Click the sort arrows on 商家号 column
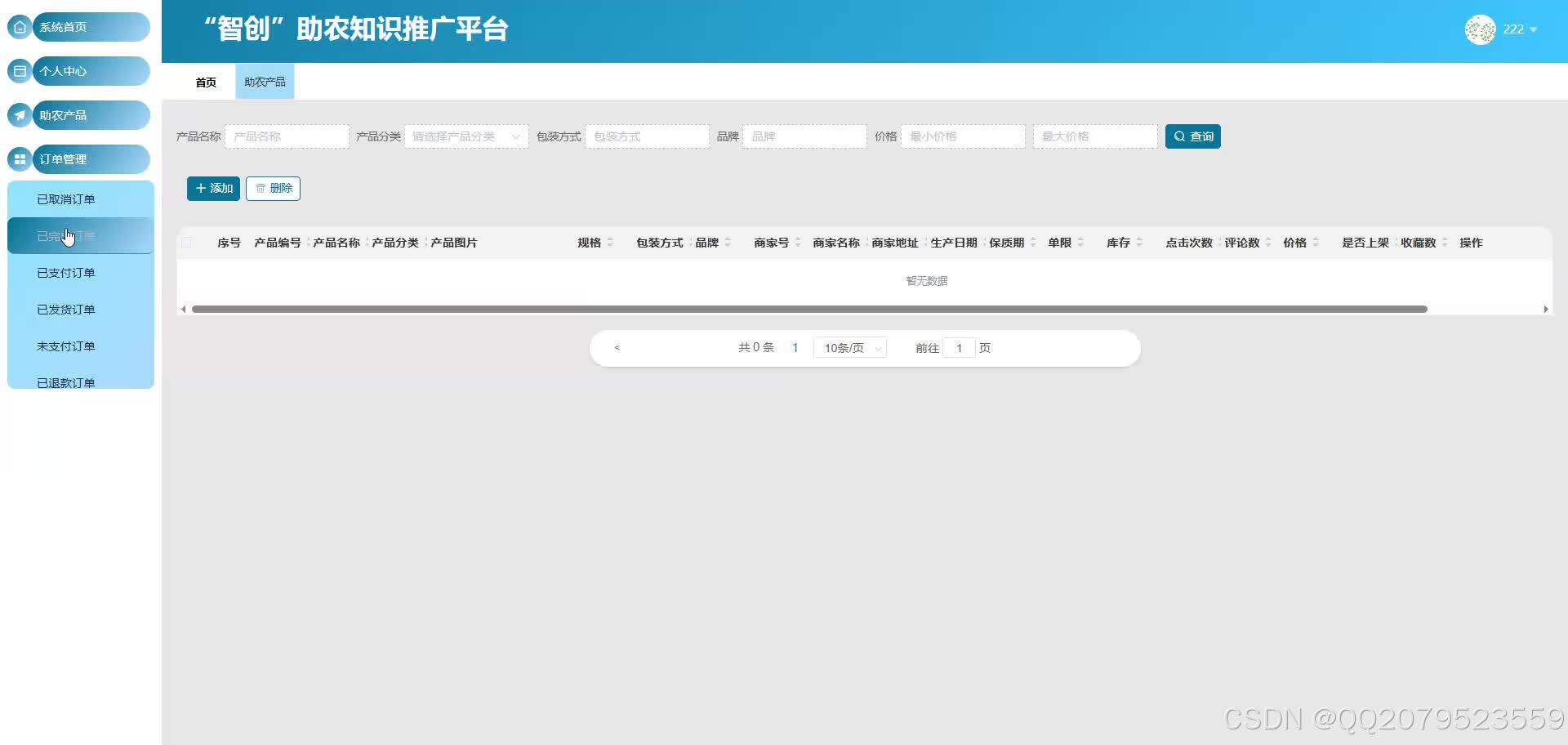This screenshot has width=1568, height=745. coord(798,243)
